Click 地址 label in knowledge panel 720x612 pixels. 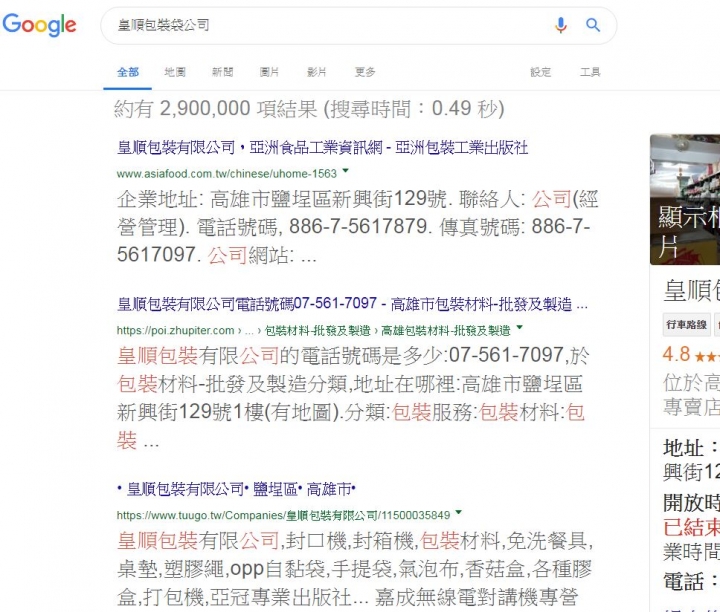(690, 448)
